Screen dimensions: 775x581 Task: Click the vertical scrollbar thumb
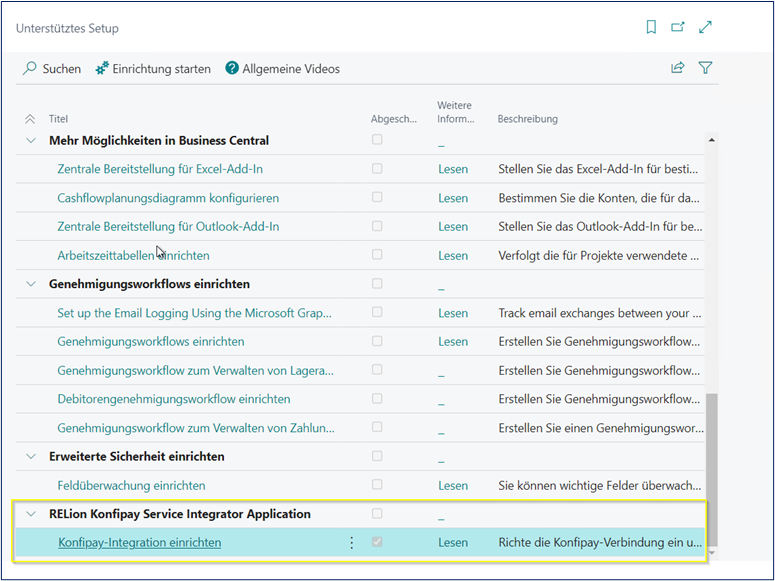click(x=711, y=468)
